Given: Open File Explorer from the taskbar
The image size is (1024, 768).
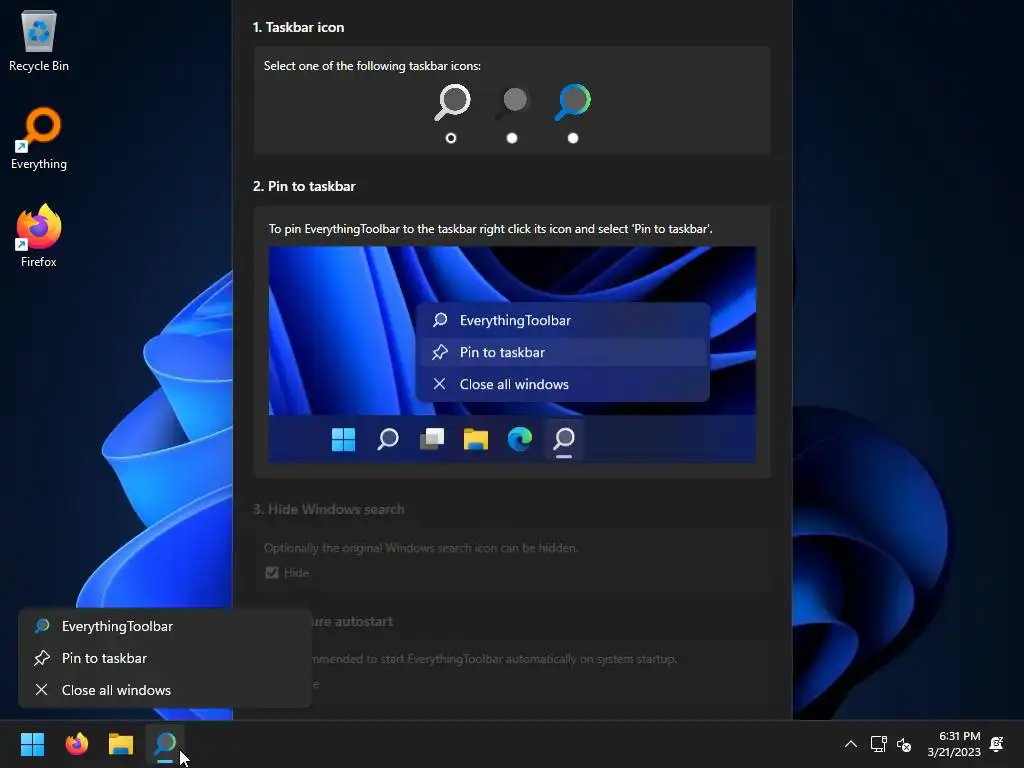Looking at the screenshot, I should (121, 743).
